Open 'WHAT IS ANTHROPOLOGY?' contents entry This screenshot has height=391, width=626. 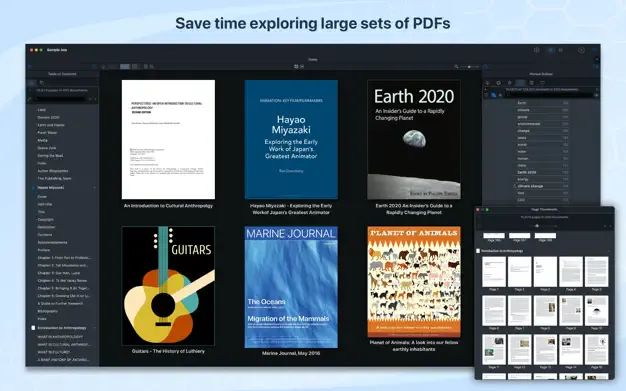60,337
